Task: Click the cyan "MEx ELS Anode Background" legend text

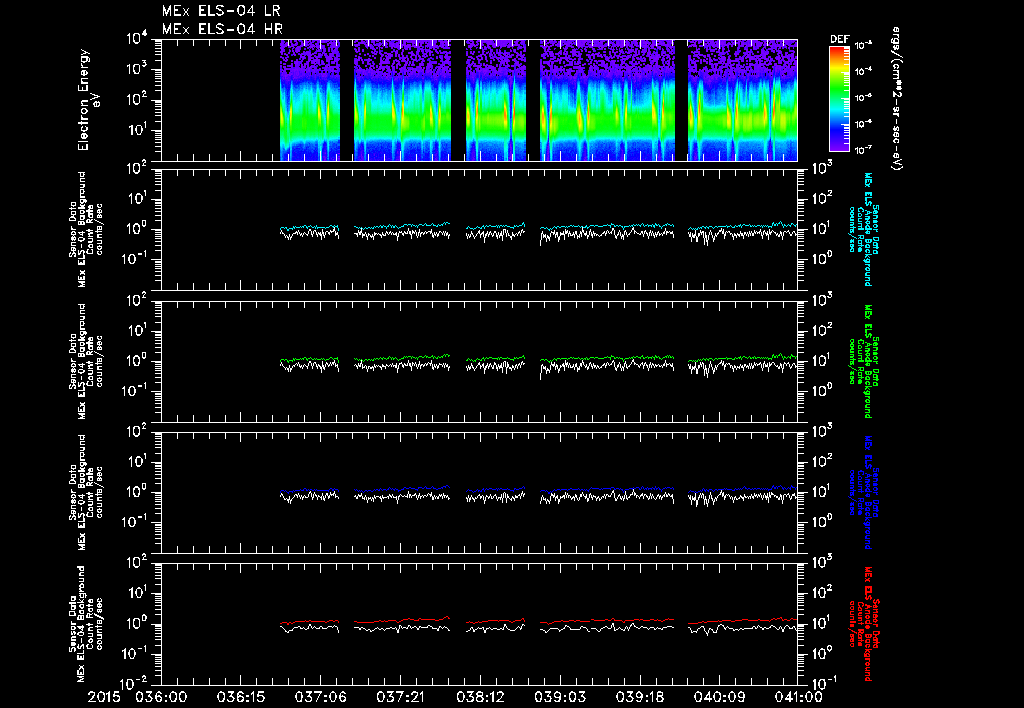Action: coord(867,229)
